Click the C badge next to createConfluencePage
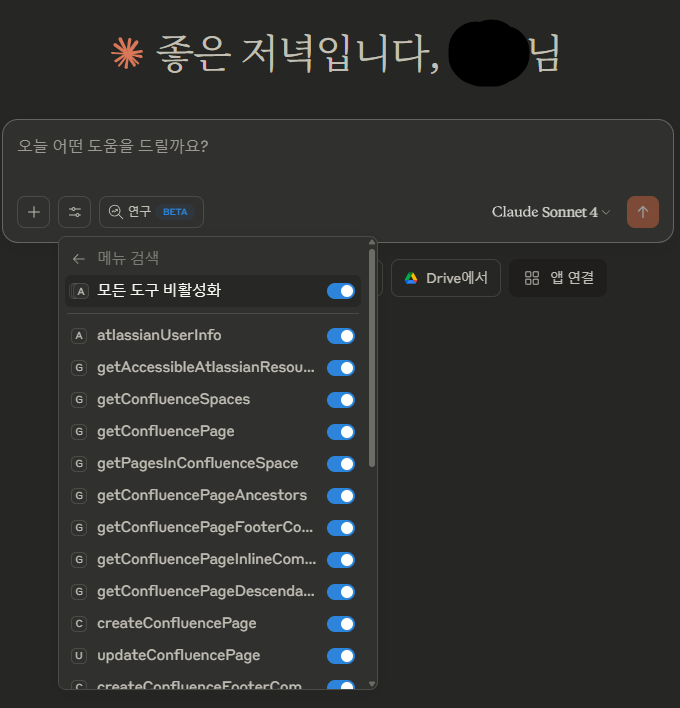680x708 pixels. pyautogui.click(x=79, y=624)
